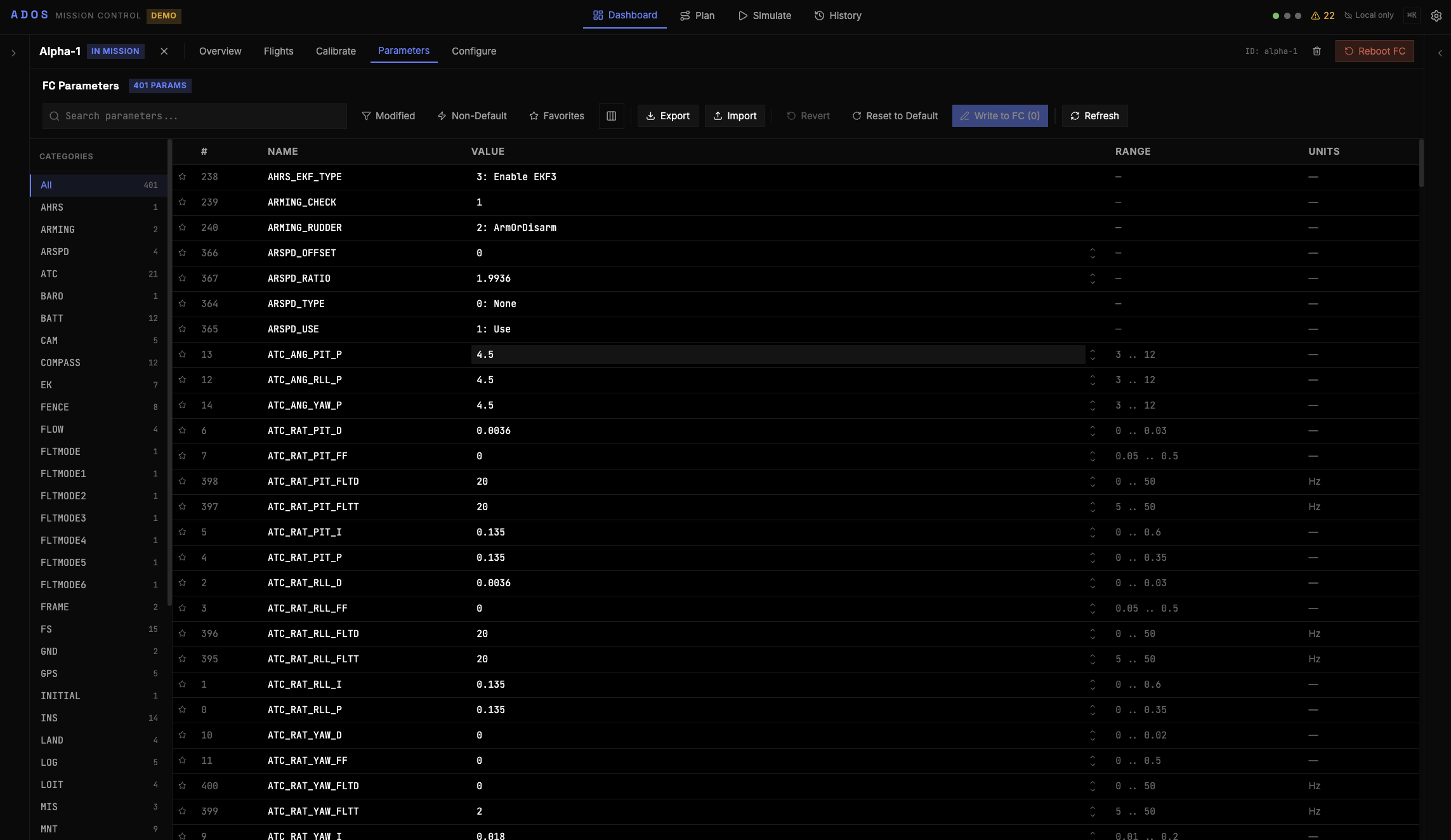Toggle the Modified filter
This screenshot has width=1451, height=840.
(388, 116)
